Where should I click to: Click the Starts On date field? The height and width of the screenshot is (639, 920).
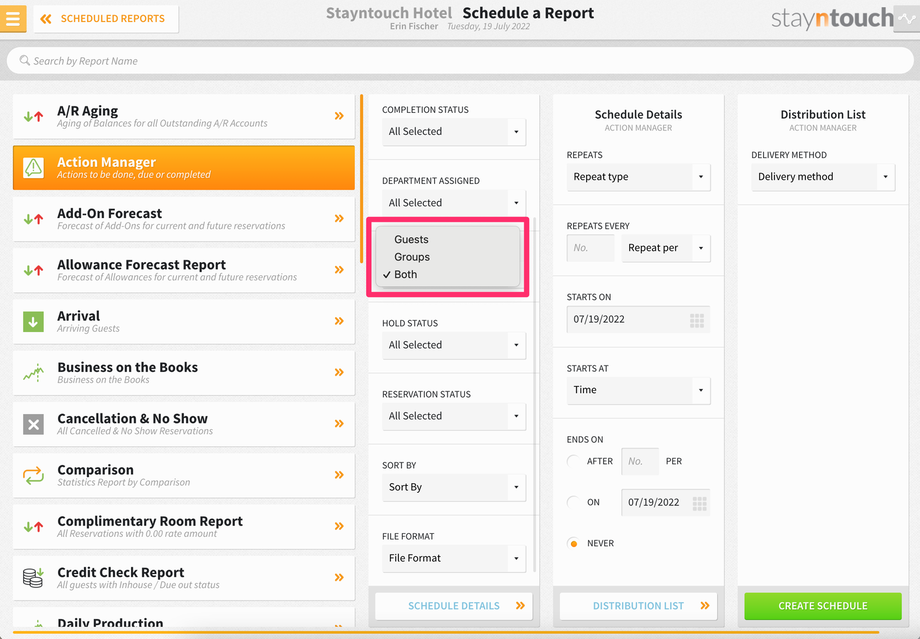tap(638, 319)
